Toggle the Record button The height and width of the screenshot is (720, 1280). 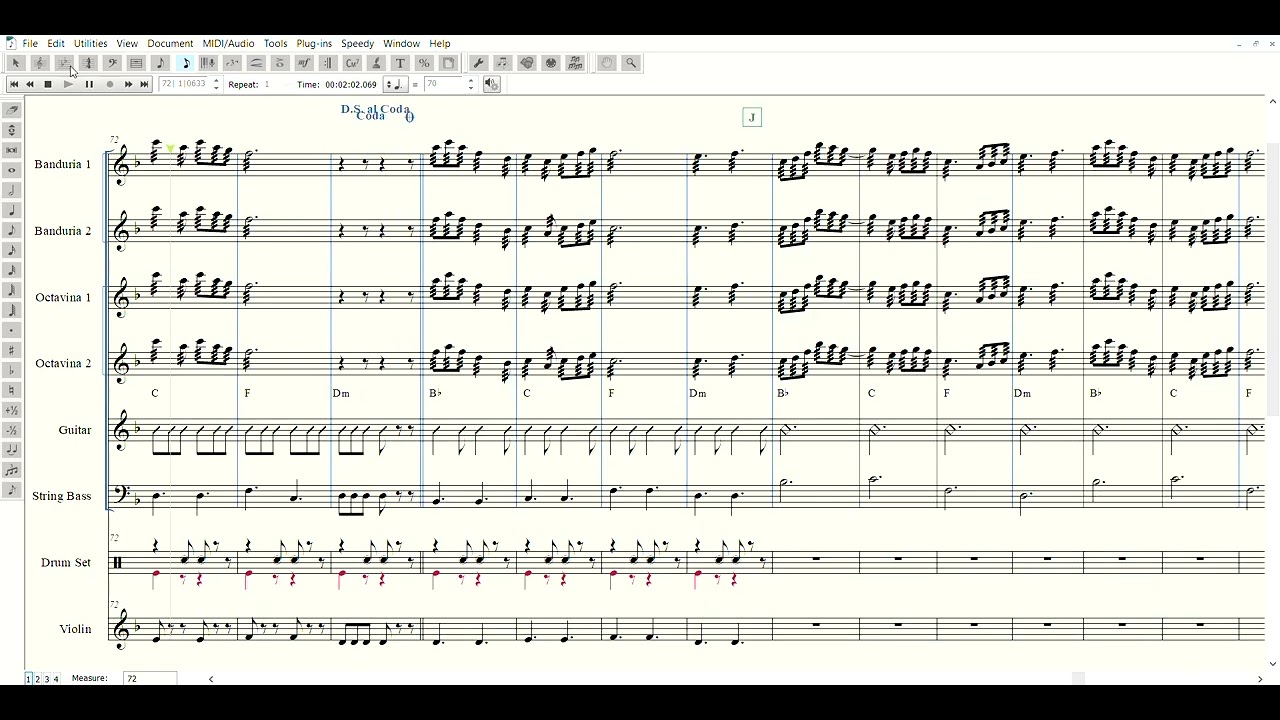click(110, 85)
